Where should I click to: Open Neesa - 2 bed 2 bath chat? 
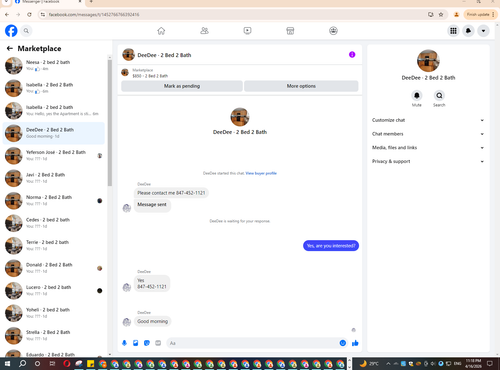click(x=54, y=65)
